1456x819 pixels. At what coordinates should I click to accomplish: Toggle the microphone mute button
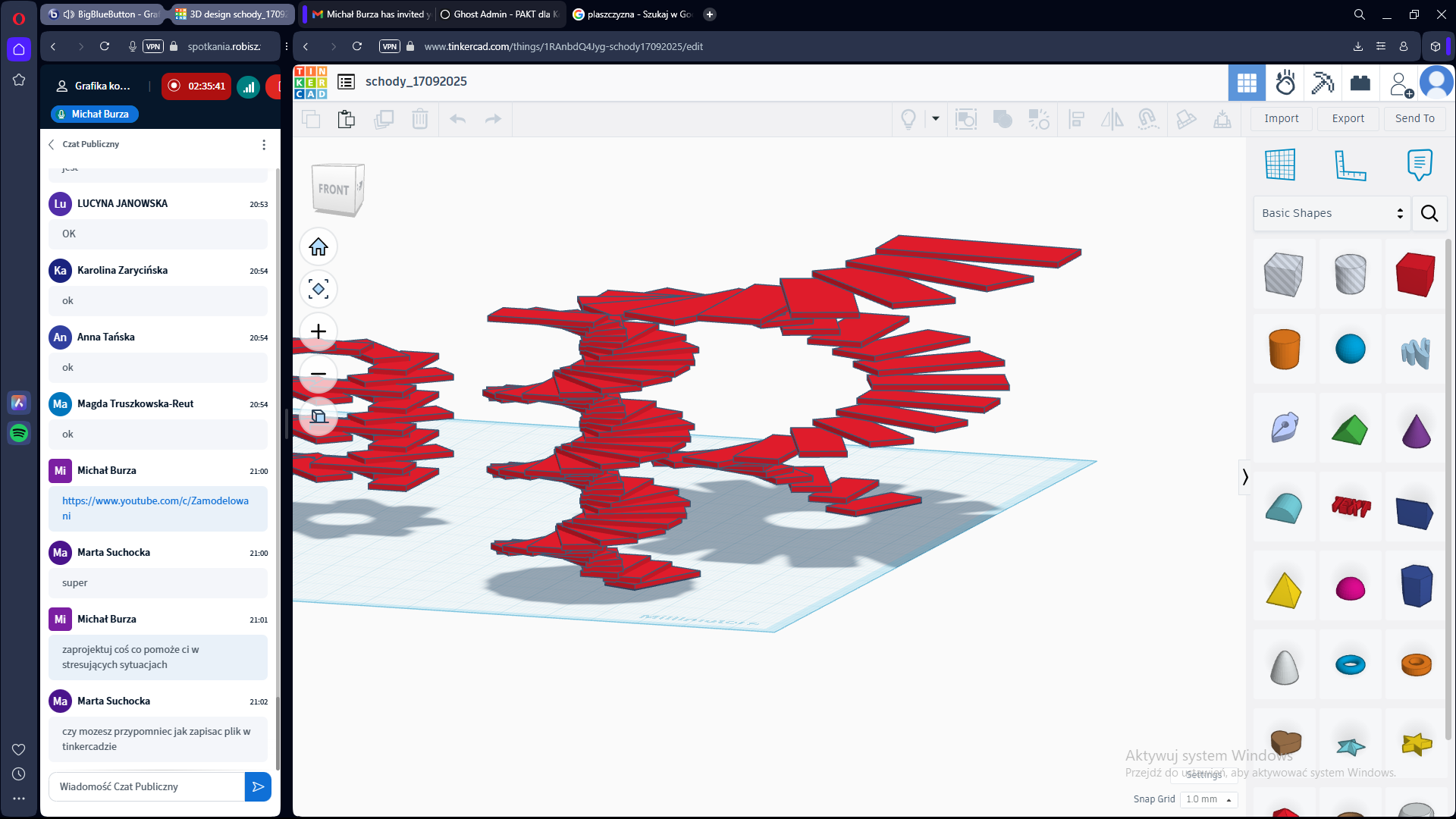(133, 46)
